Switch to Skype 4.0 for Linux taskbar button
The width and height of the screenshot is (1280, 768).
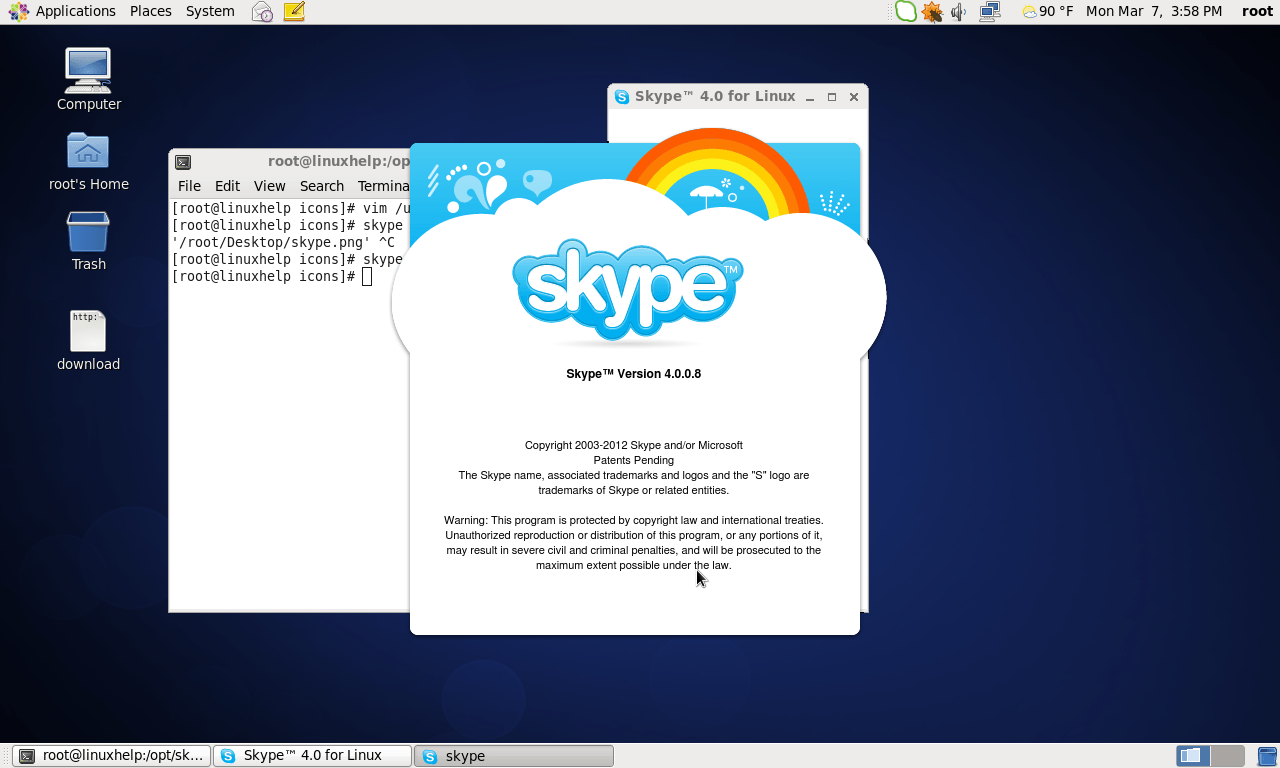coord(313,756)
